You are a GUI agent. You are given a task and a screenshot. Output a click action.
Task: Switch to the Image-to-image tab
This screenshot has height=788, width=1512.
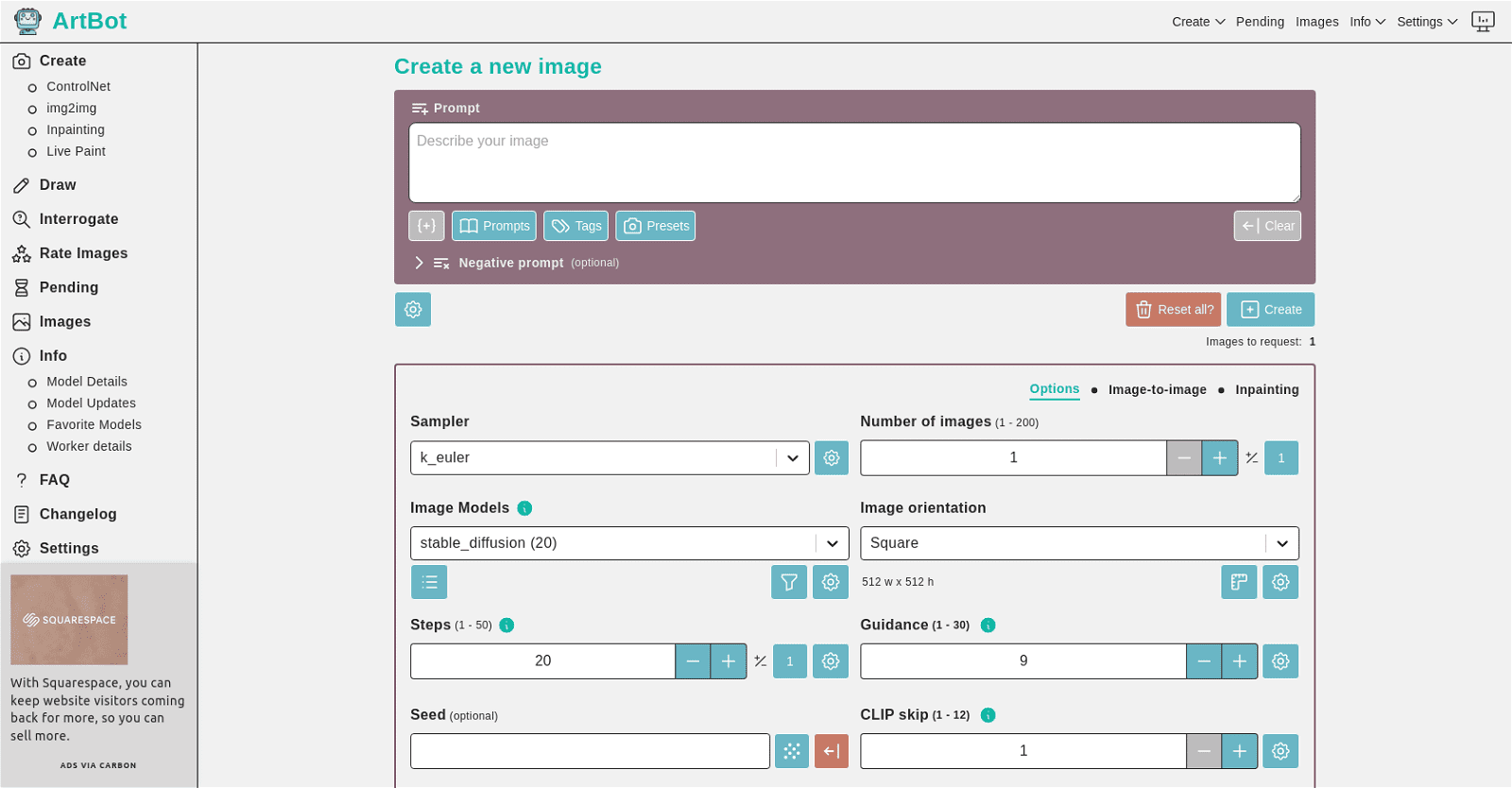tap(1157, 389)
